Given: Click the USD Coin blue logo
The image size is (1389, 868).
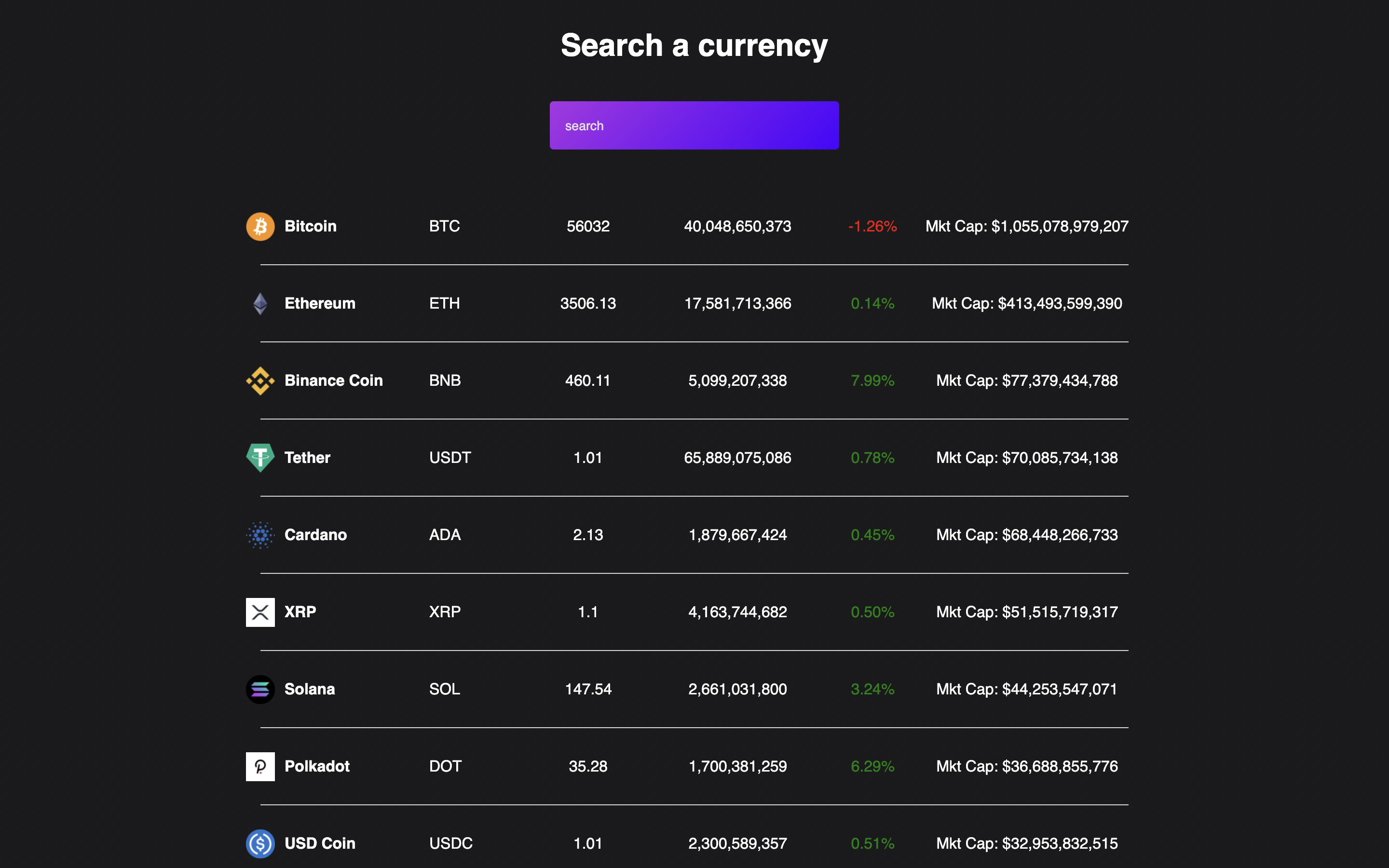Looking at the screenshot, I should tap(260, 843).
